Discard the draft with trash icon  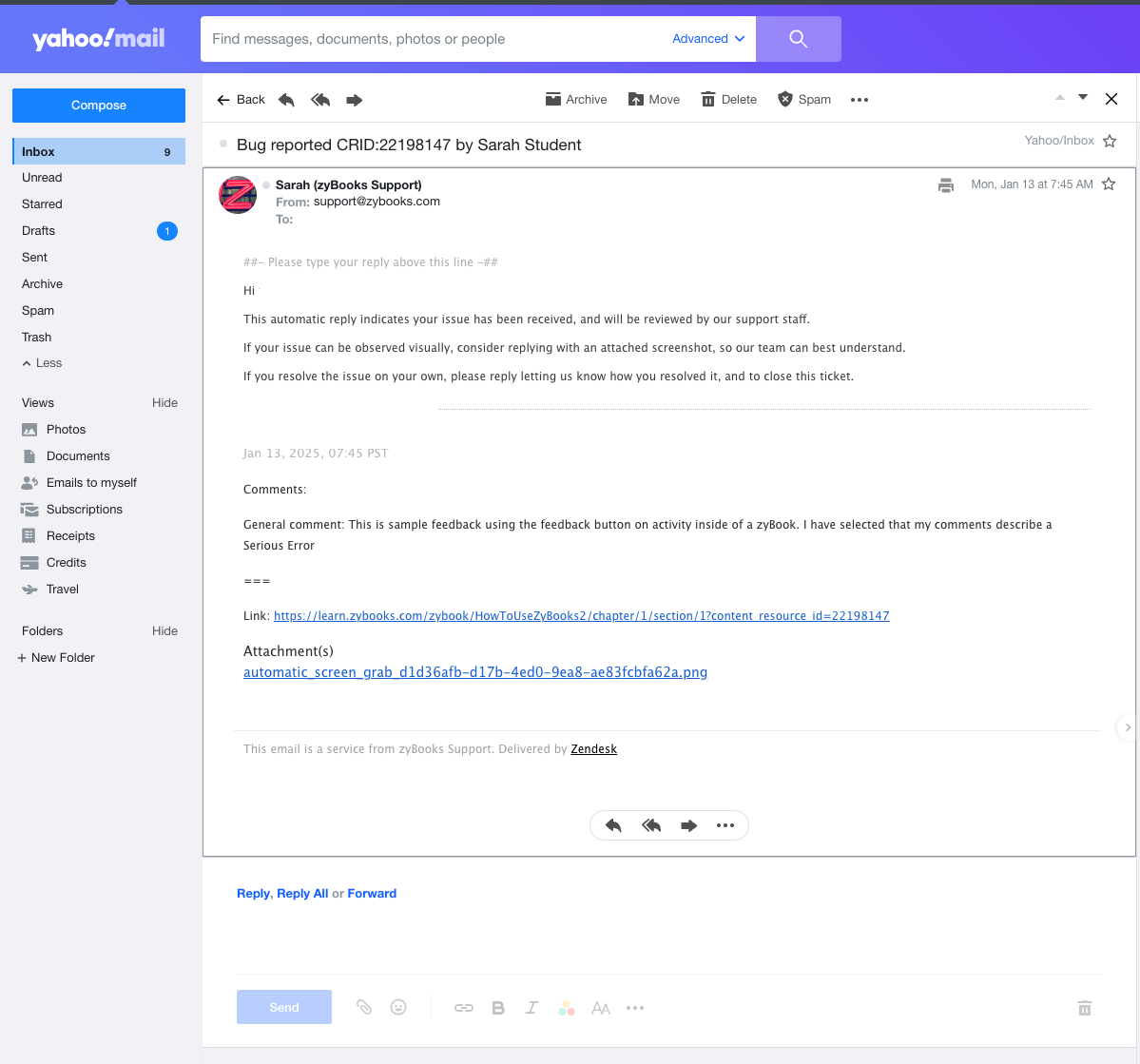(1085, 1008)
